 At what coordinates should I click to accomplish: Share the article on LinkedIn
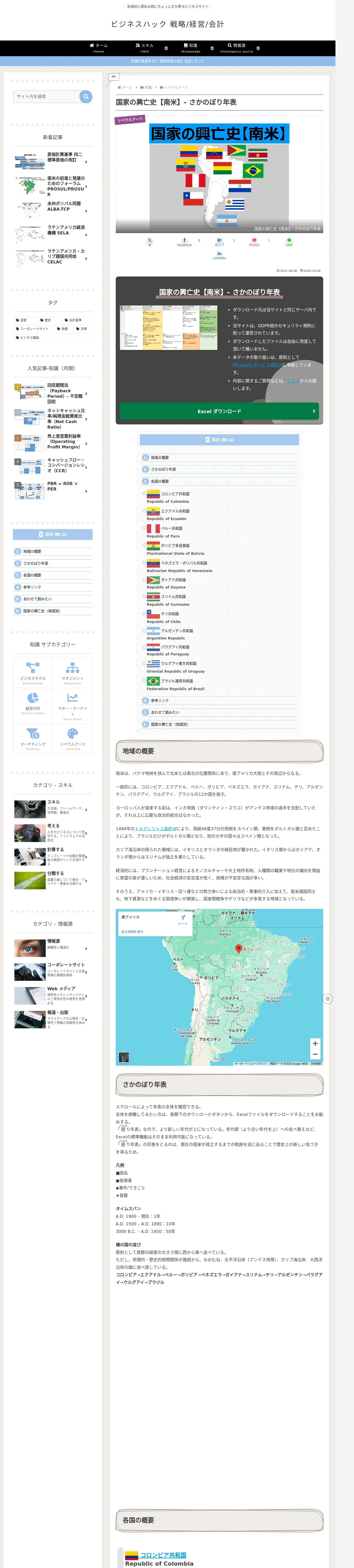coord(219,255)
